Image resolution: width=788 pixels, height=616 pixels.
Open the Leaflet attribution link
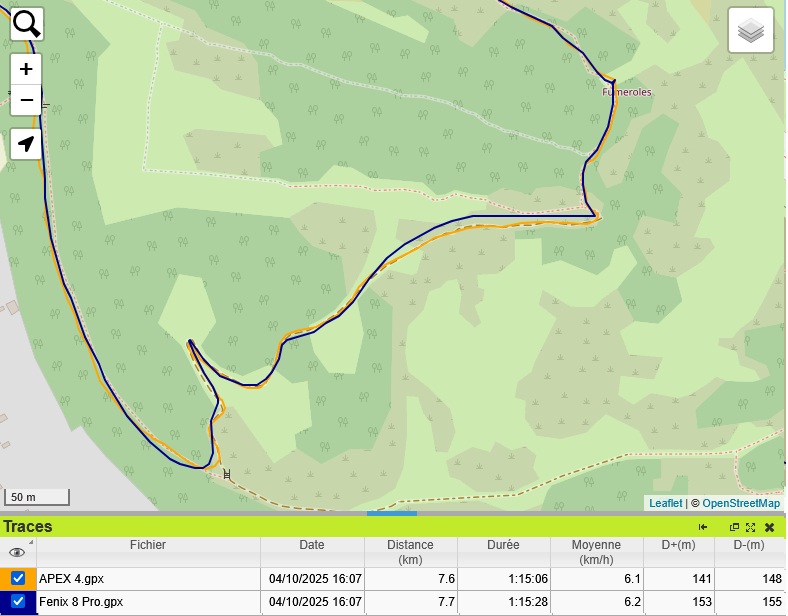[x=665, y=503]
